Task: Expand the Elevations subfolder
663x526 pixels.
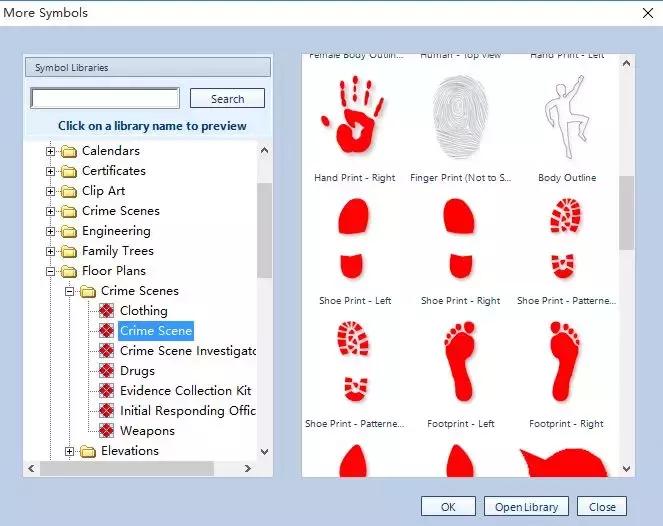Action: 70,451
